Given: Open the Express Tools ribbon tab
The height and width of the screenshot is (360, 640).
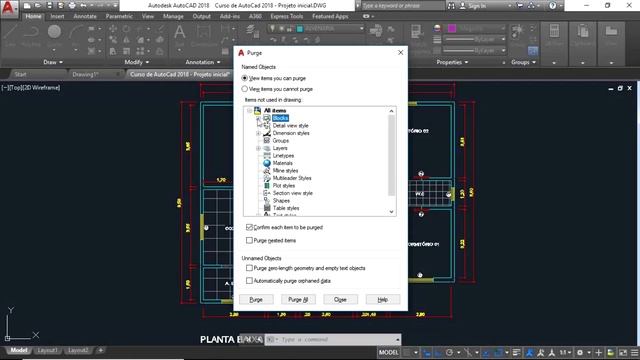Looking at the screenshot, I should pyautogui.click(x=287, y=16).
